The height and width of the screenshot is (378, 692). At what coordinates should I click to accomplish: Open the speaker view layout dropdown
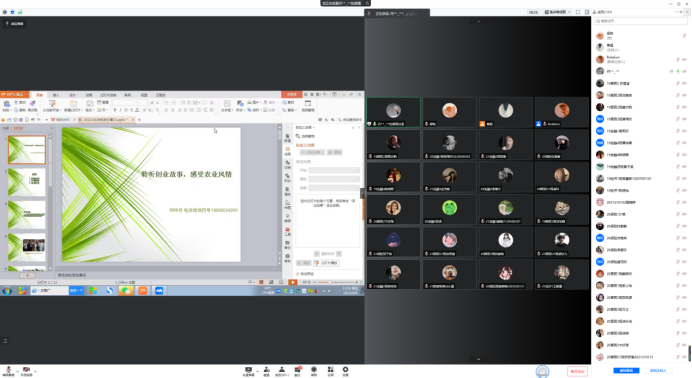coord(557,12)
